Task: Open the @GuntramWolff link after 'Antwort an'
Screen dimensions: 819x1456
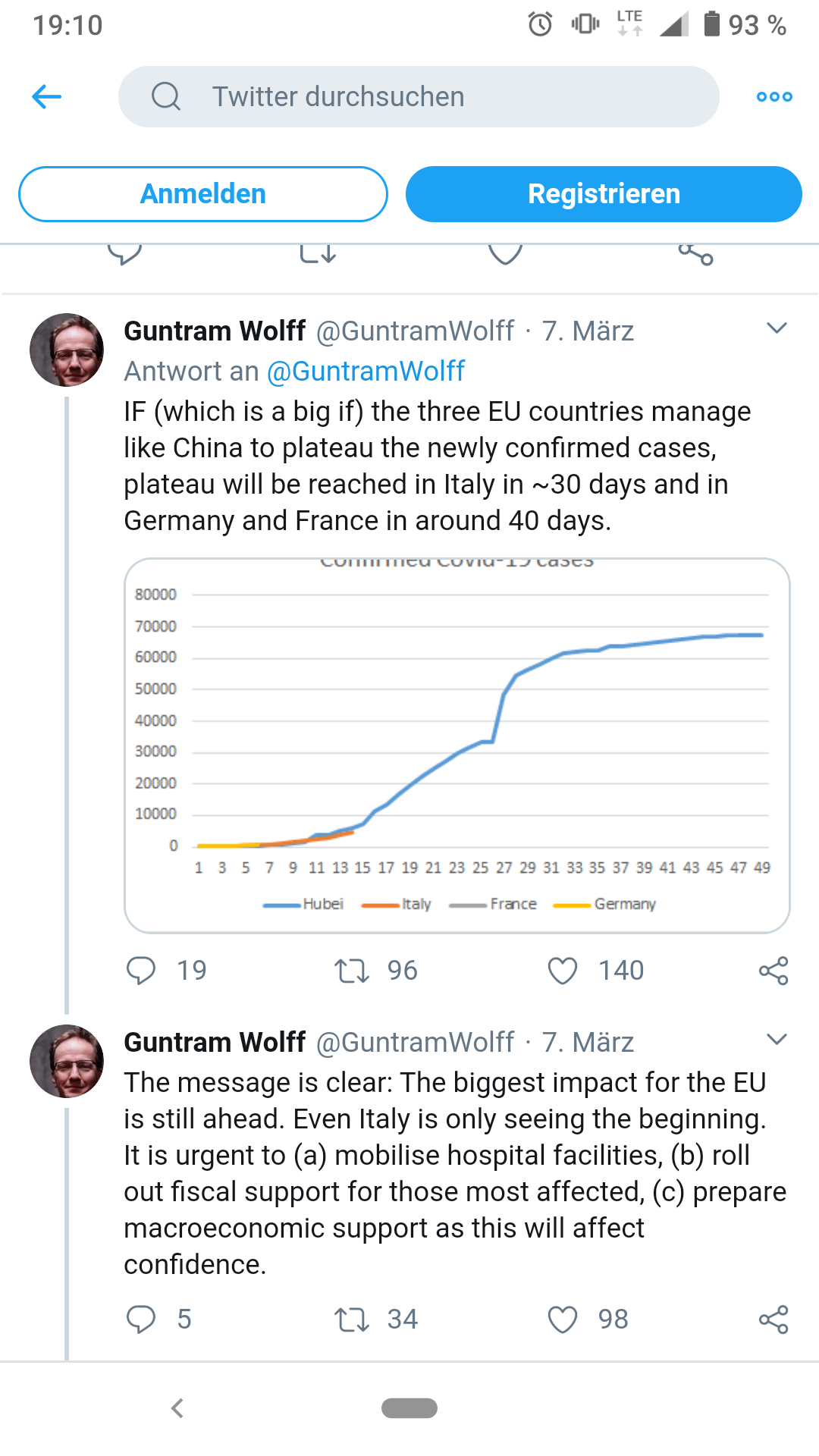Action: pos(366,372)
